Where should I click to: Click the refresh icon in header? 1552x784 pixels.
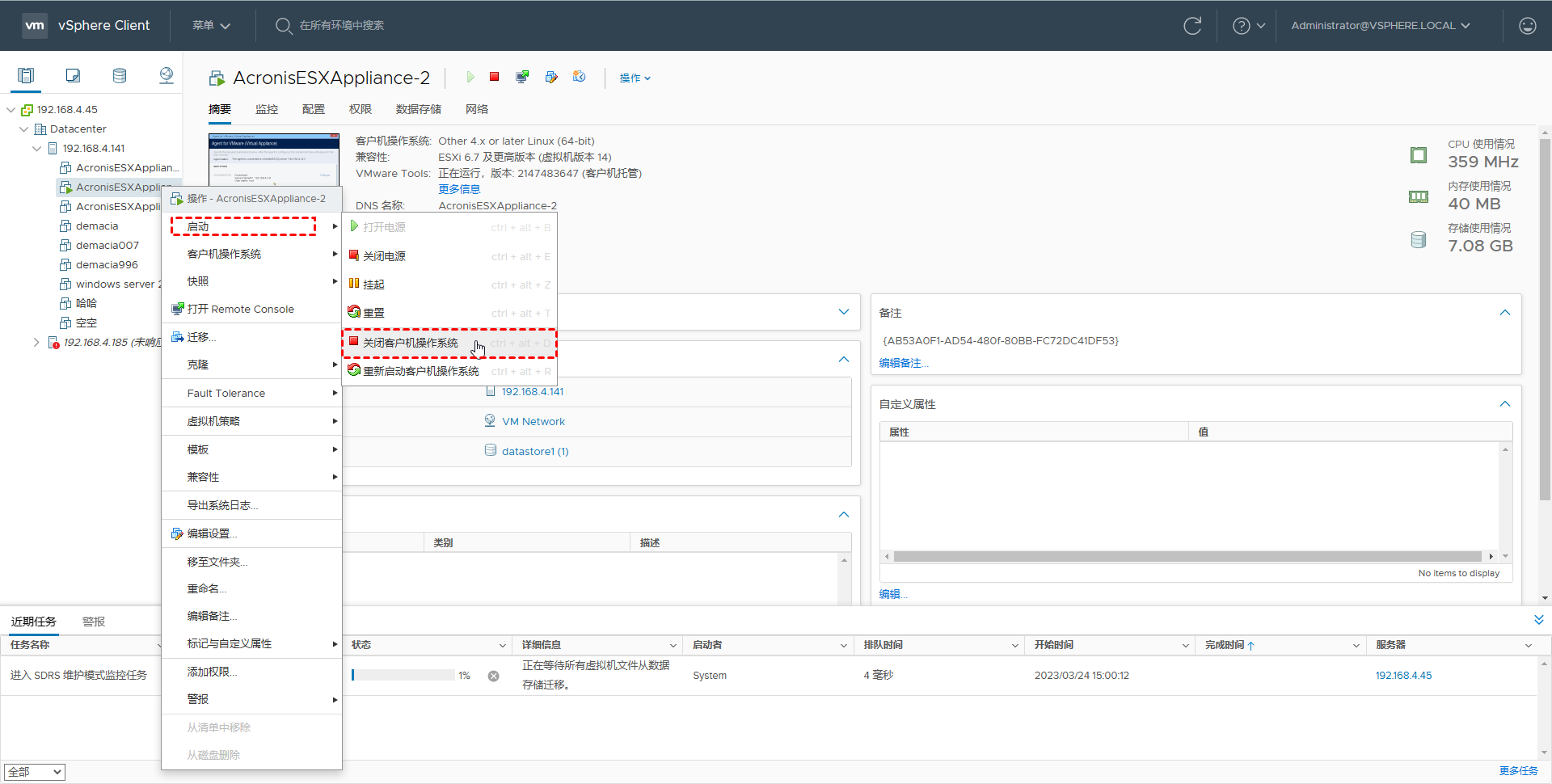point(1192,26)
